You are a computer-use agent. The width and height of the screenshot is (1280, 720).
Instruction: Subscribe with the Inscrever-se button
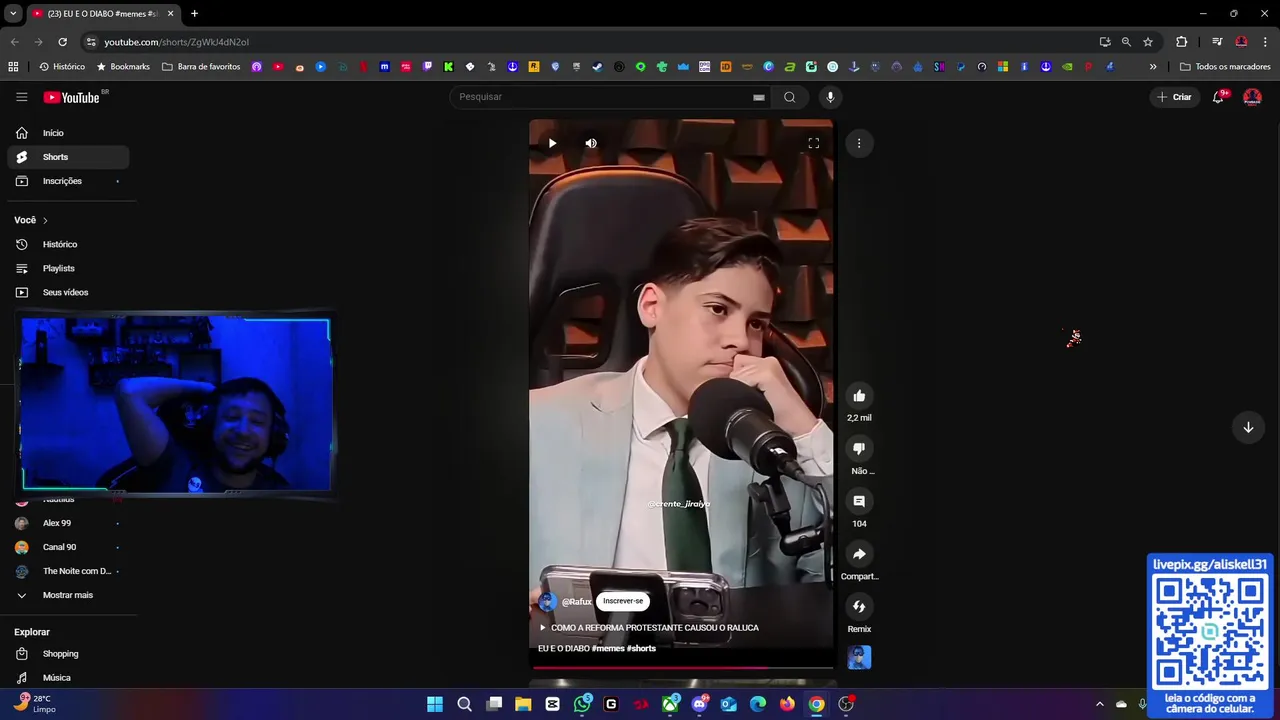pyautogui.click(x=623, y=601)
